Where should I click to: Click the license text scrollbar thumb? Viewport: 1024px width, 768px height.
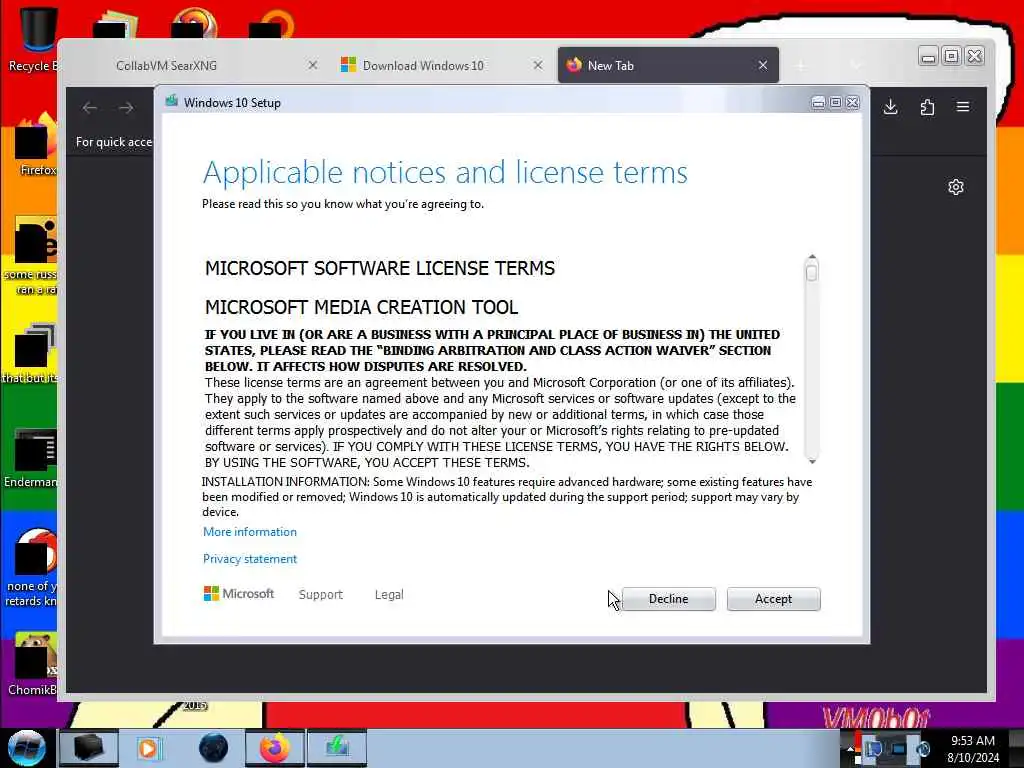pyautogui.click(x=812, y=273)
